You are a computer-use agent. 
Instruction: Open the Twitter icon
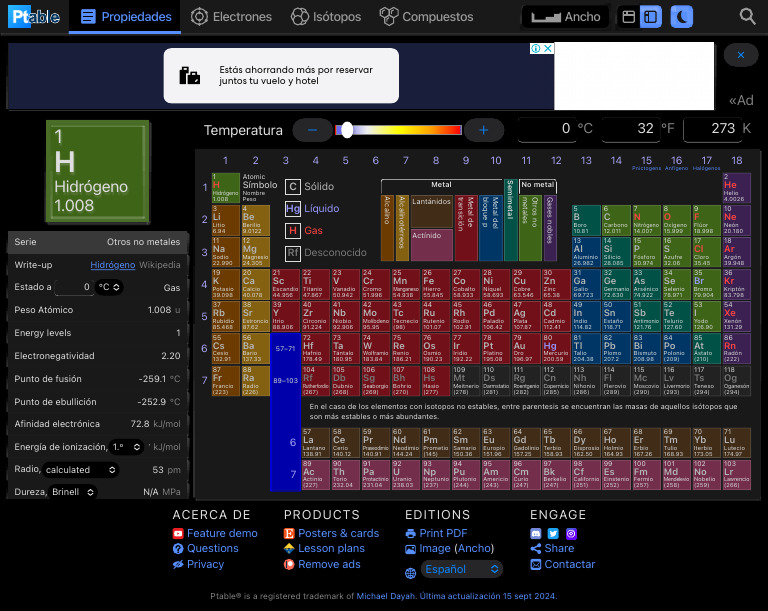[x=553, y=534]
